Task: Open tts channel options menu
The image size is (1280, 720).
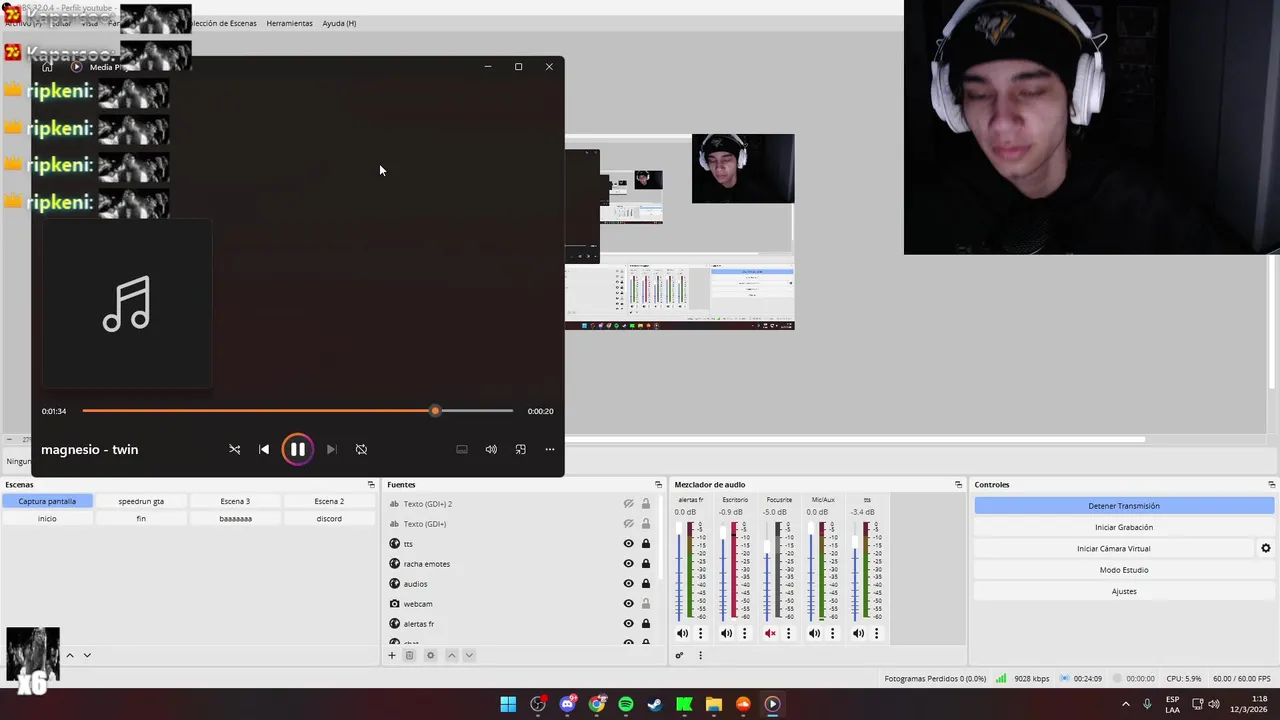Action: [x=876, y=633]
